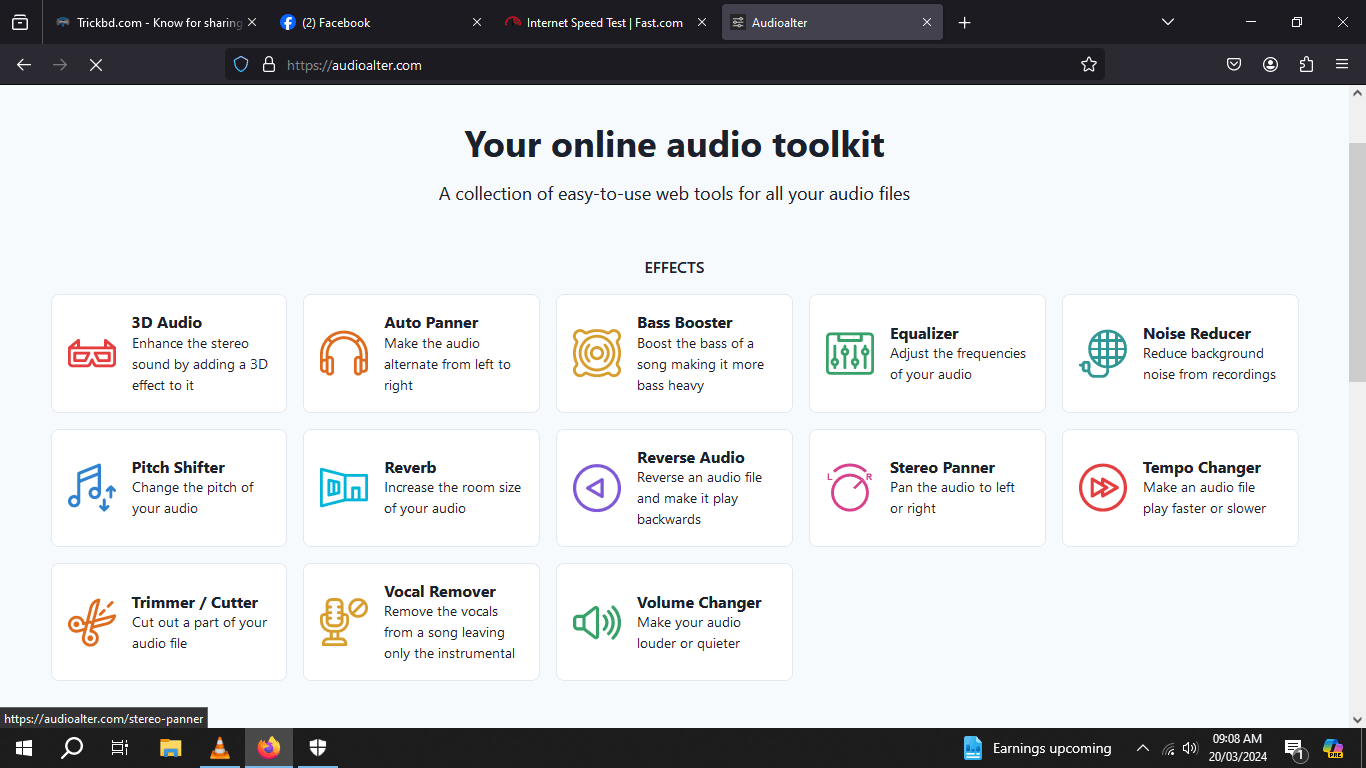Viewport: 1366px width, 768px height.
Task: Expand the list all tabs dropdown
Action: (x=1168, y=23)
